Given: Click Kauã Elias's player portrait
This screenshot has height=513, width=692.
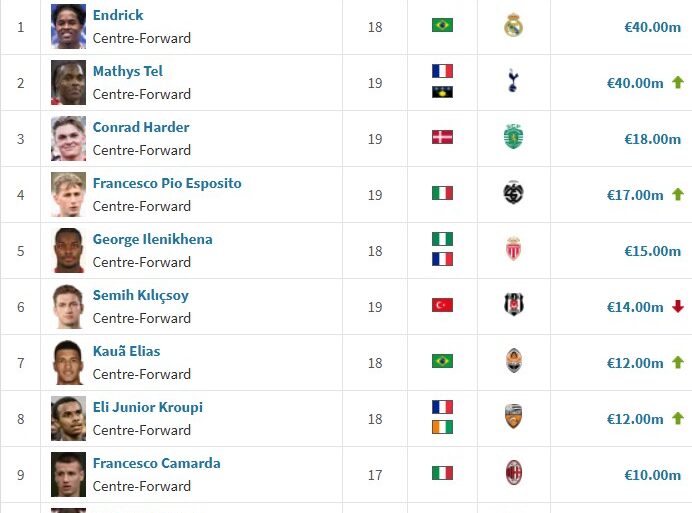Looking at the screenshot, I should pos(69,362).
